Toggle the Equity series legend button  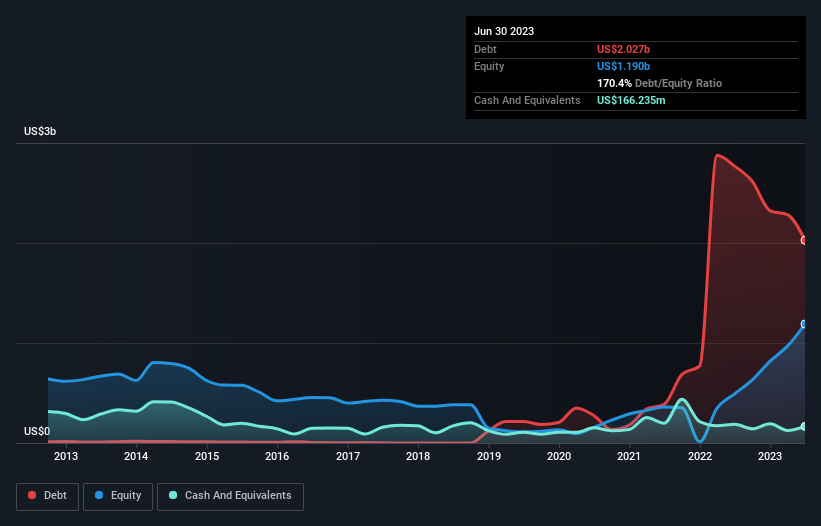118,496
